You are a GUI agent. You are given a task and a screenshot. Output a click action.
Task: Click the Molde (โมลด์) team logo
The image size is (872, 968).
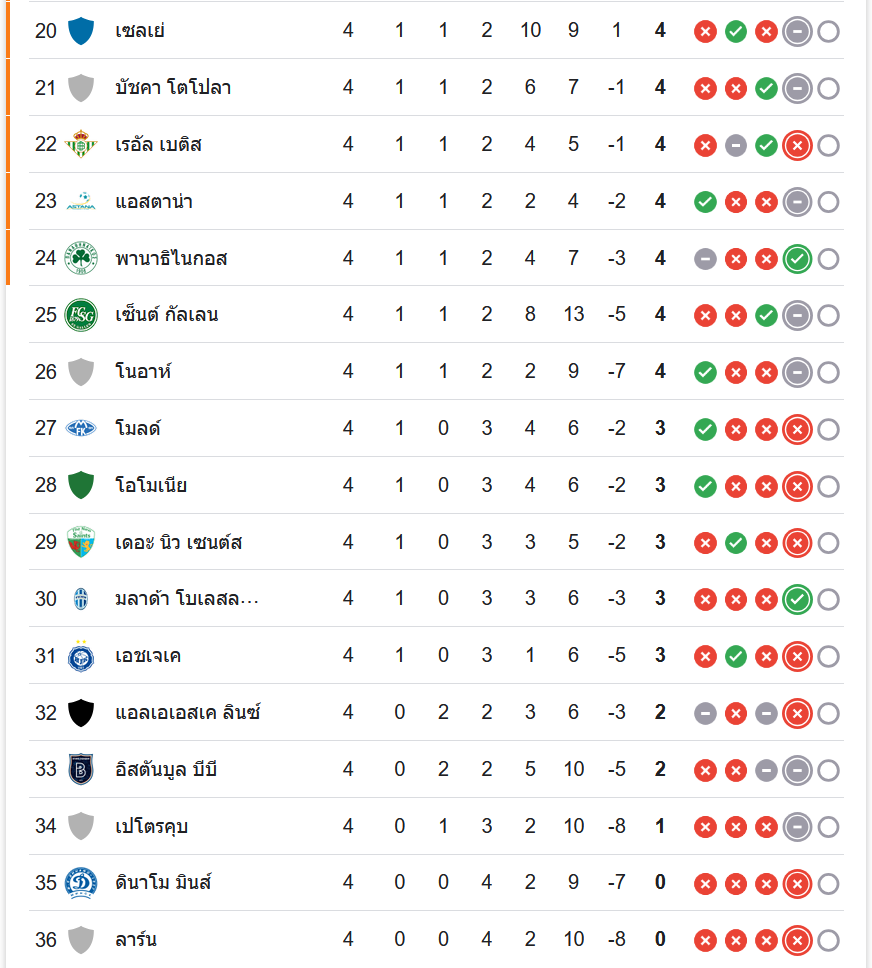(80, 429)
